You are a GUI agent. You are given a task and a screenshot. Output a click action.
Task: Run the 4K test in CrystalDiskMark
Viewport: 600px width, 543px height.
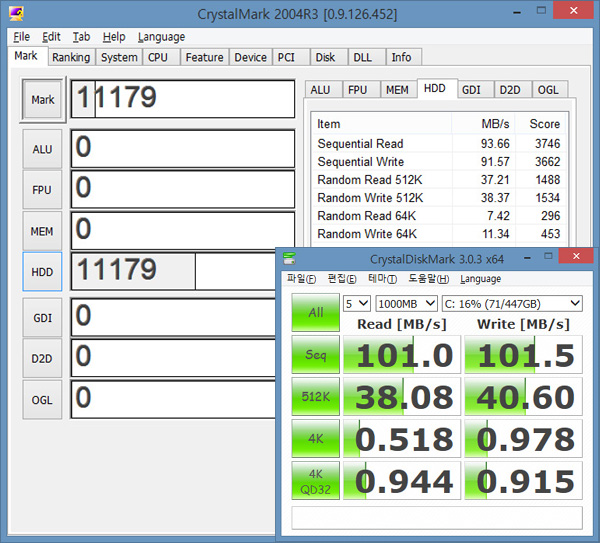[x=315, y=439]
